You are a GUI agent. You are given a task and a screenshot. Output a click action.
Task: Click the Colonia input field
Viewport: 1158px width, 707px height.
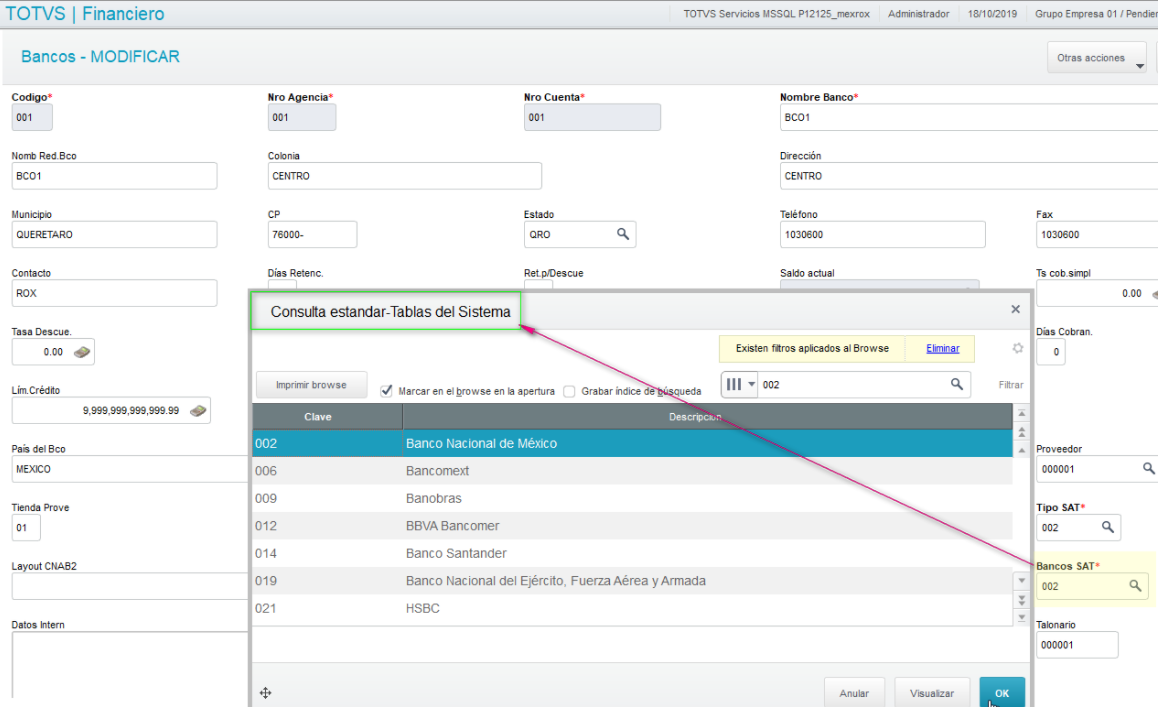(x=405, y=176)
